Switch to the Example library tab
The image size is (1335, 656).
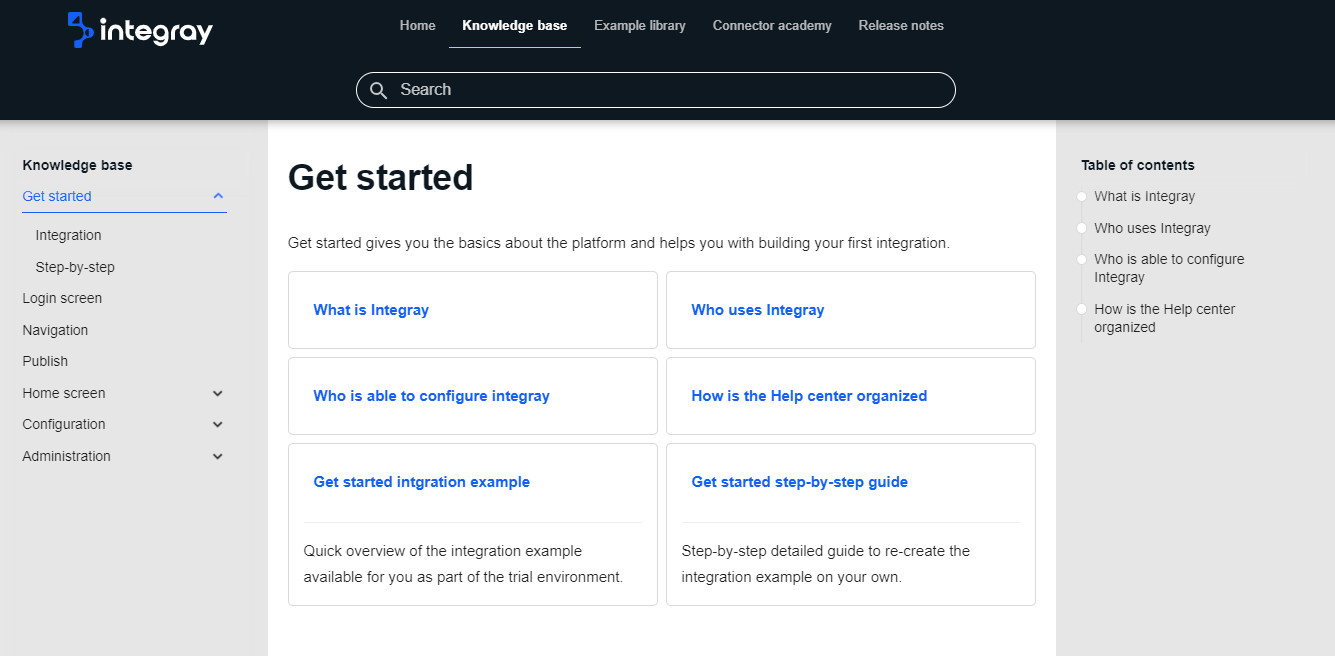click(x=639, y=26)
